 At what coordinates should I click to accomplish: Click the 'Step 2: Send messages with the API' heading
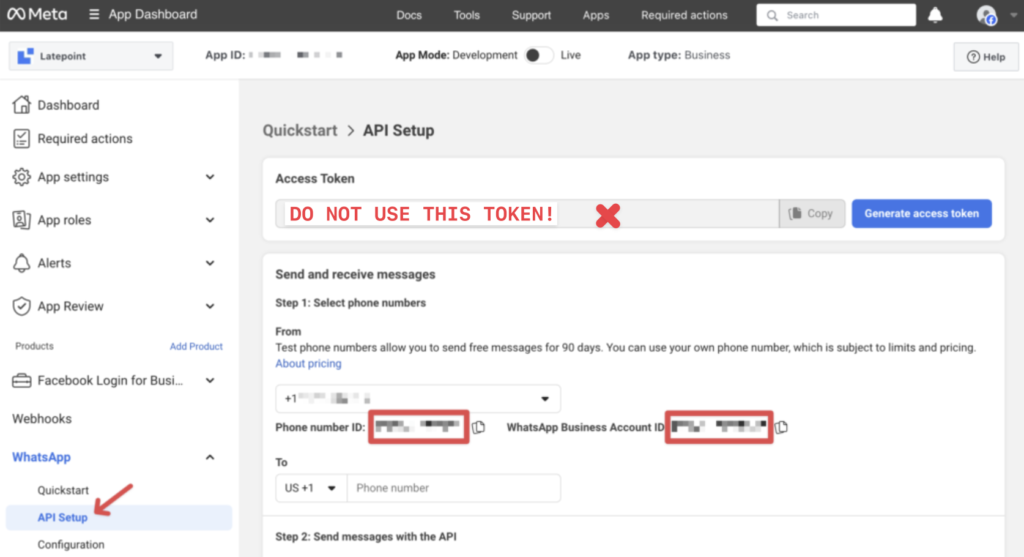point(366,537)
